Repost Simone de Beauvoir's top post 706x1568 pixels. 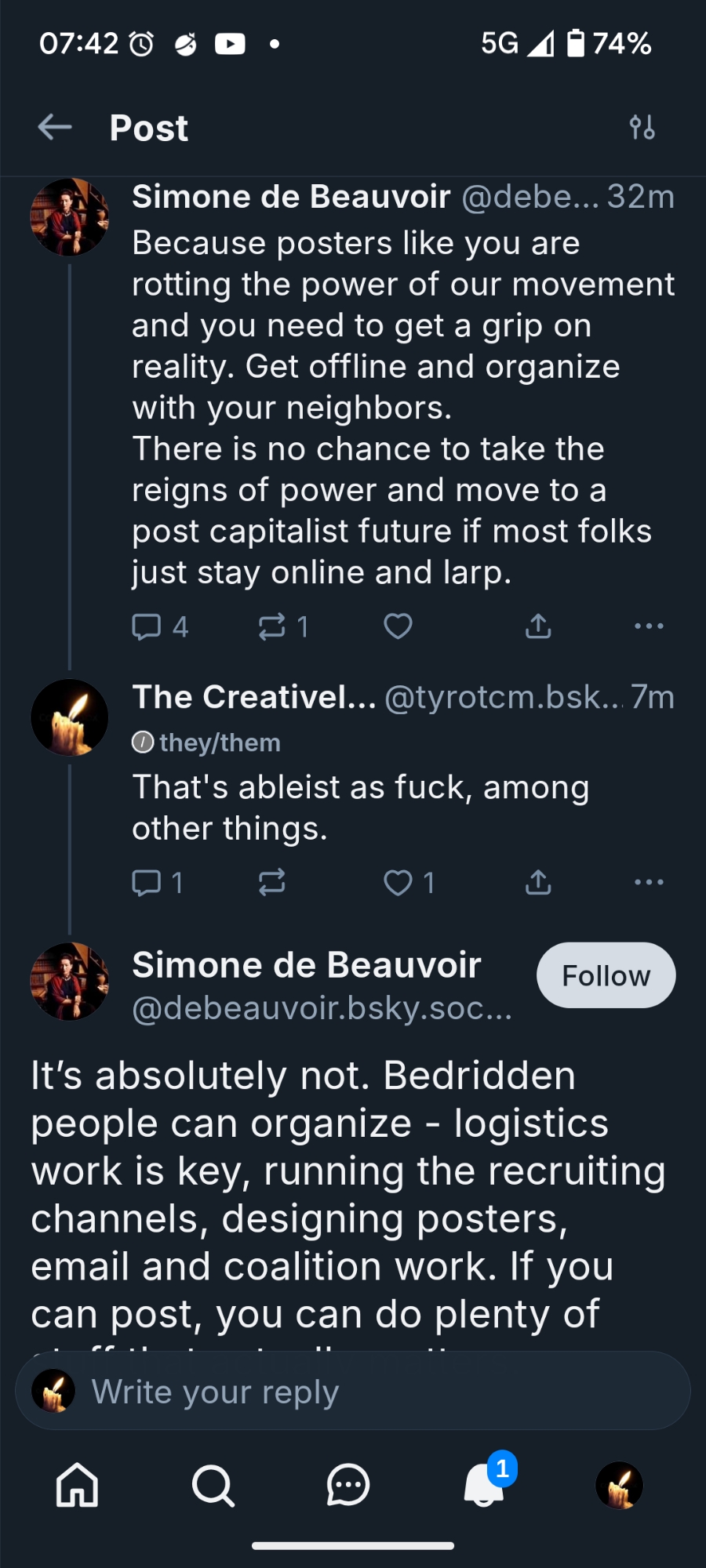[272, 626]
